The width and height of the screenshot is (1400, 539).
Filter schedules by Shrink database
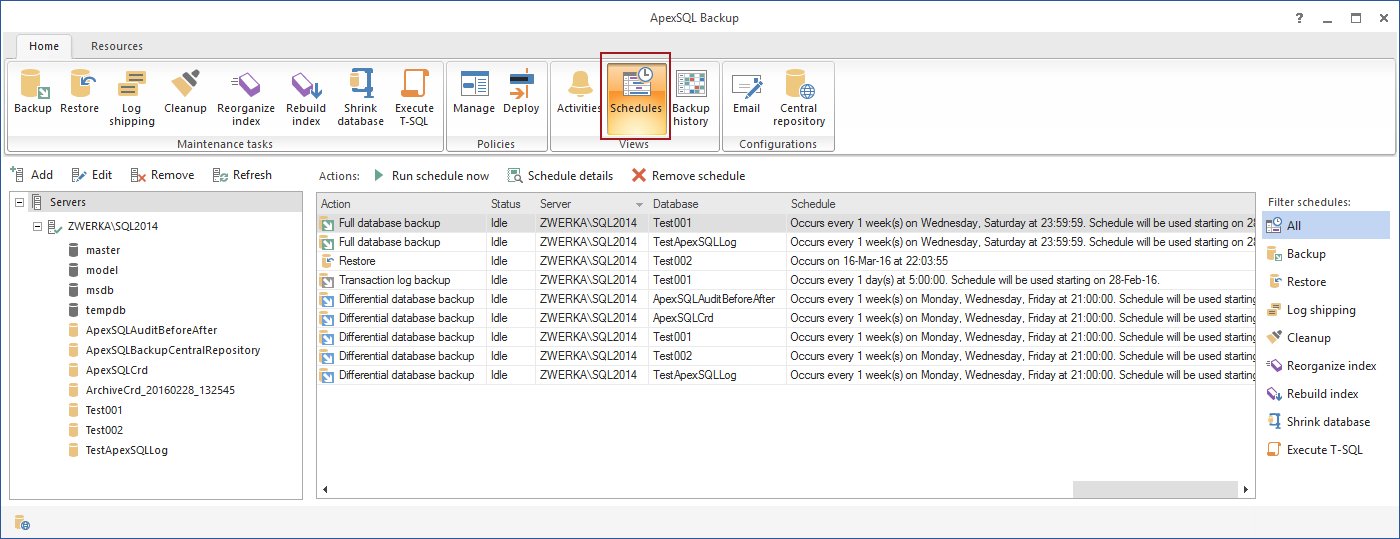click(1326, 422)
